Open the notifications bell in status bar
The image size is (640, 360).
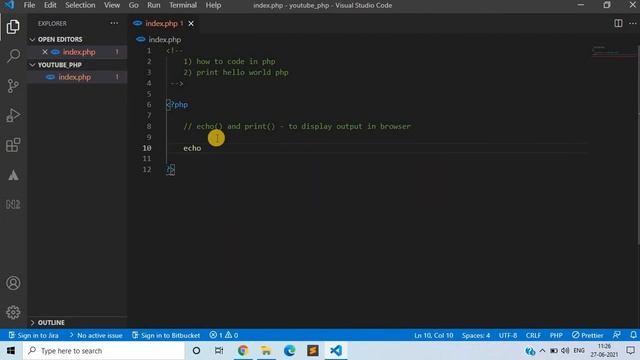[x=633, y=335]
